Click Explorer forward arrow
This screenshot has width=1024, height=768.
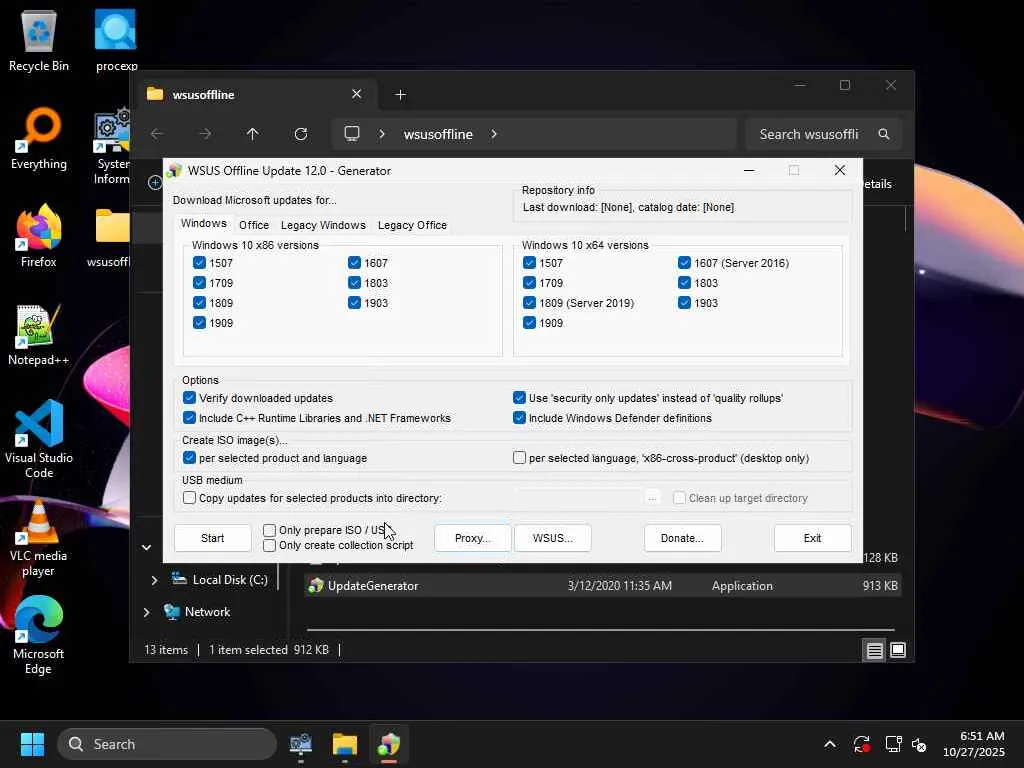click(205, 134)
